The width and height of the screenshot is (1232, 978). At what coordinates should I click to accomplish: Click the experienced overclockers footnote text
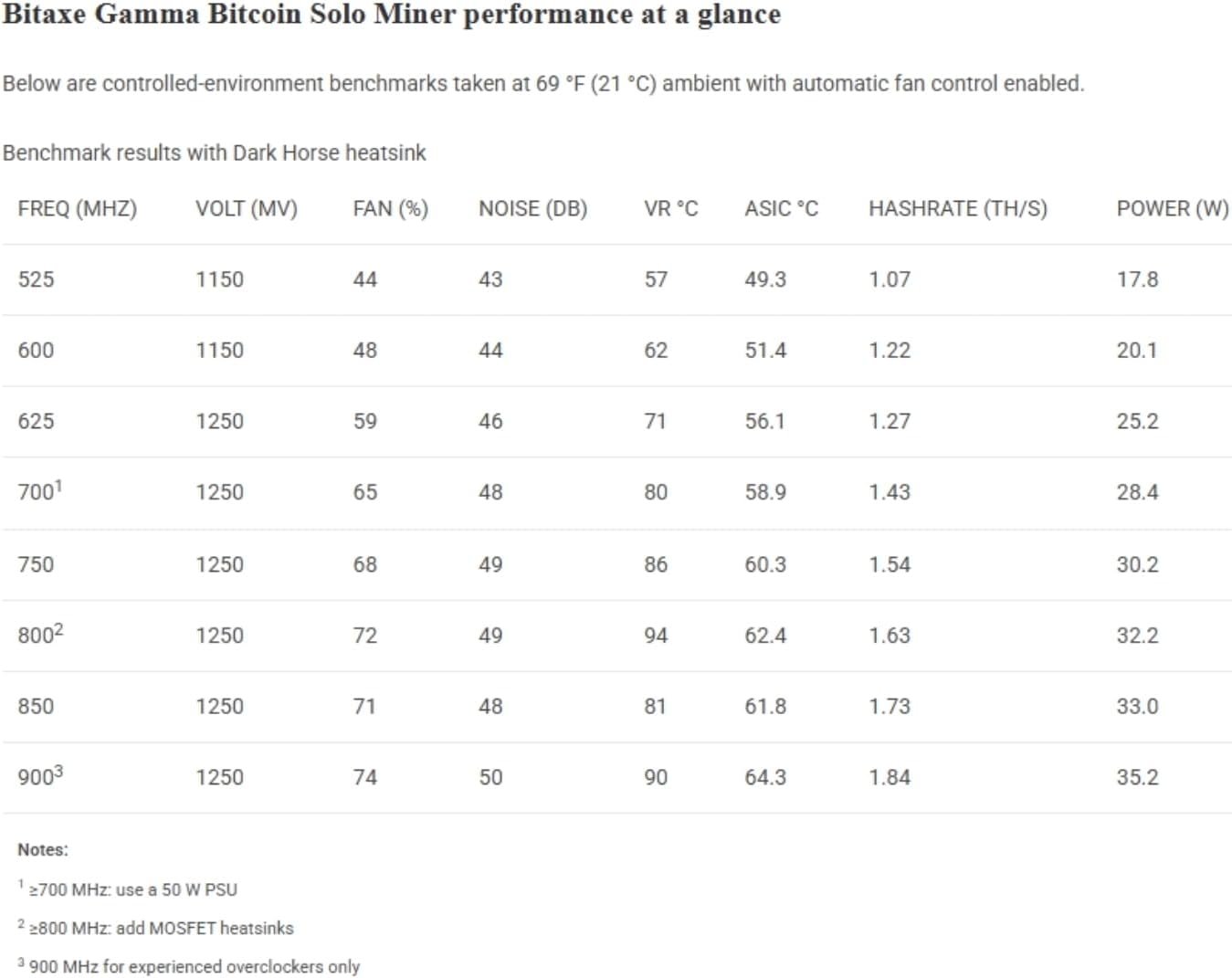[x=194, y=966]
